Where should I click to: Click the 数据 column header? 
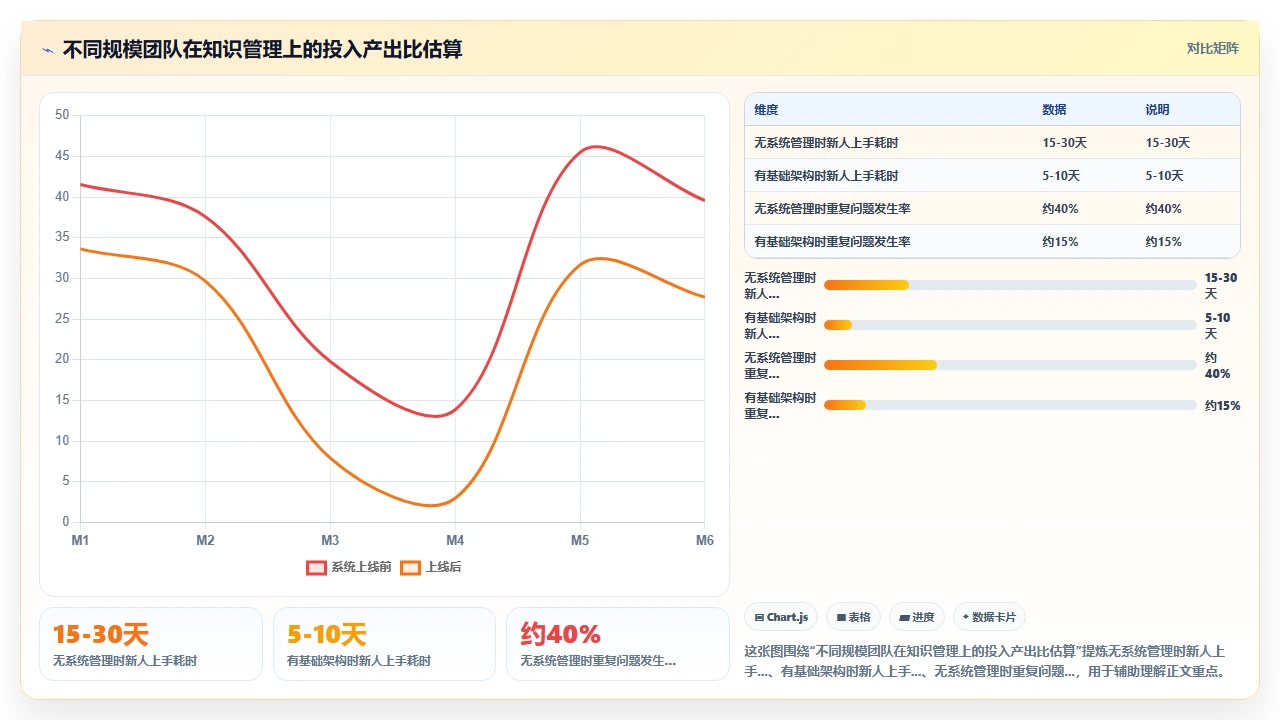click(1054, 110)
